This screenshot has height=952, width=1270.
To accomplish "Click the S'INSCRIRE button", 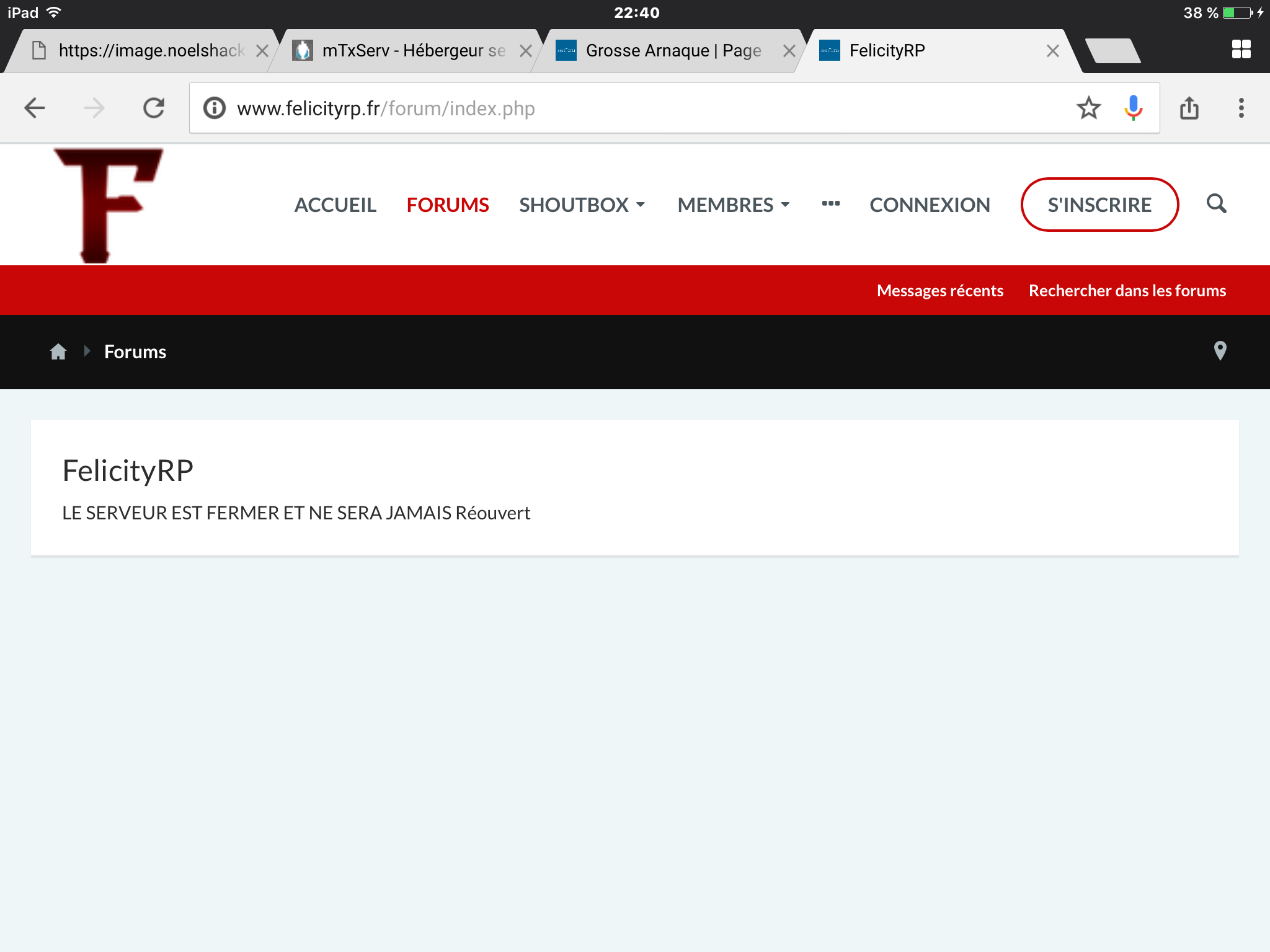I will coord(1099,205).
